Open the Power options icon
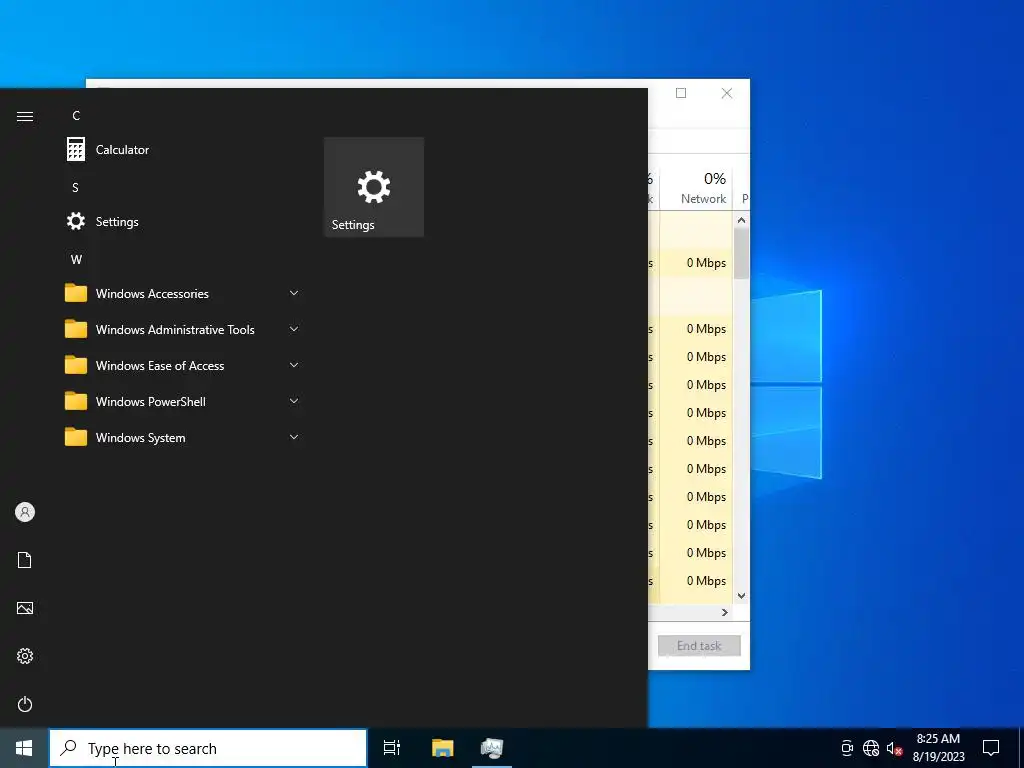Viewport: 1024px width, 768px height. coord(25,704)
